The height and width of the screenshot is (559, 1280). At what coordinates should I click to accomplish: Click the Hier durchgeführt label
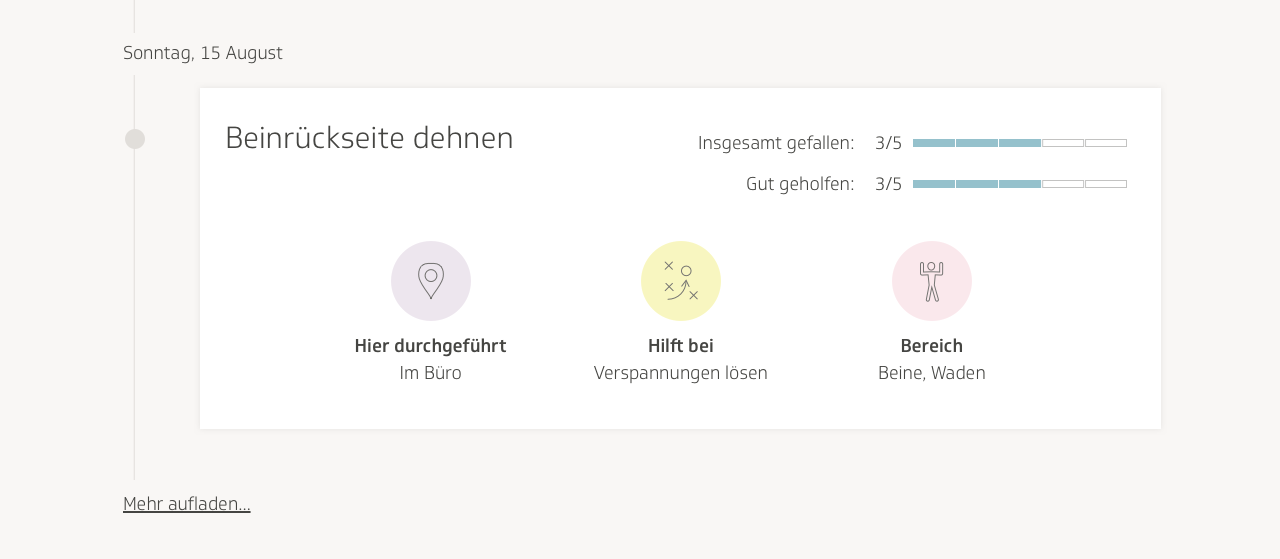tap(430, 346)
